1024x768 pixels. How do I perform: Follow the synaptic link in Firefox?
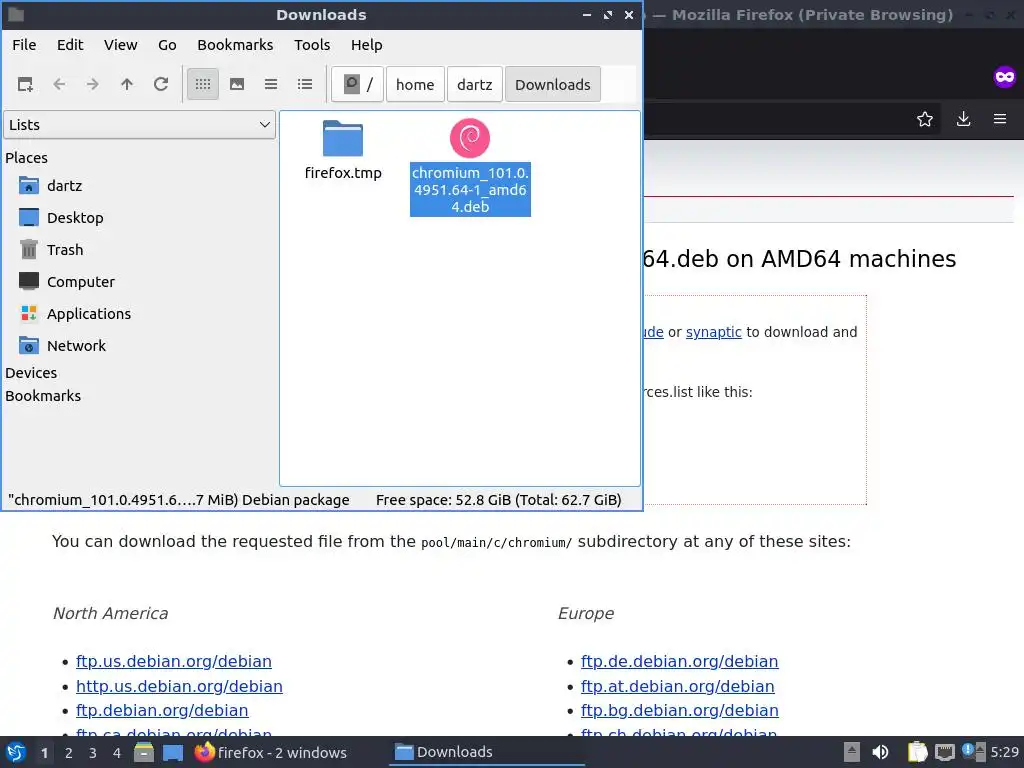(713, 332)
